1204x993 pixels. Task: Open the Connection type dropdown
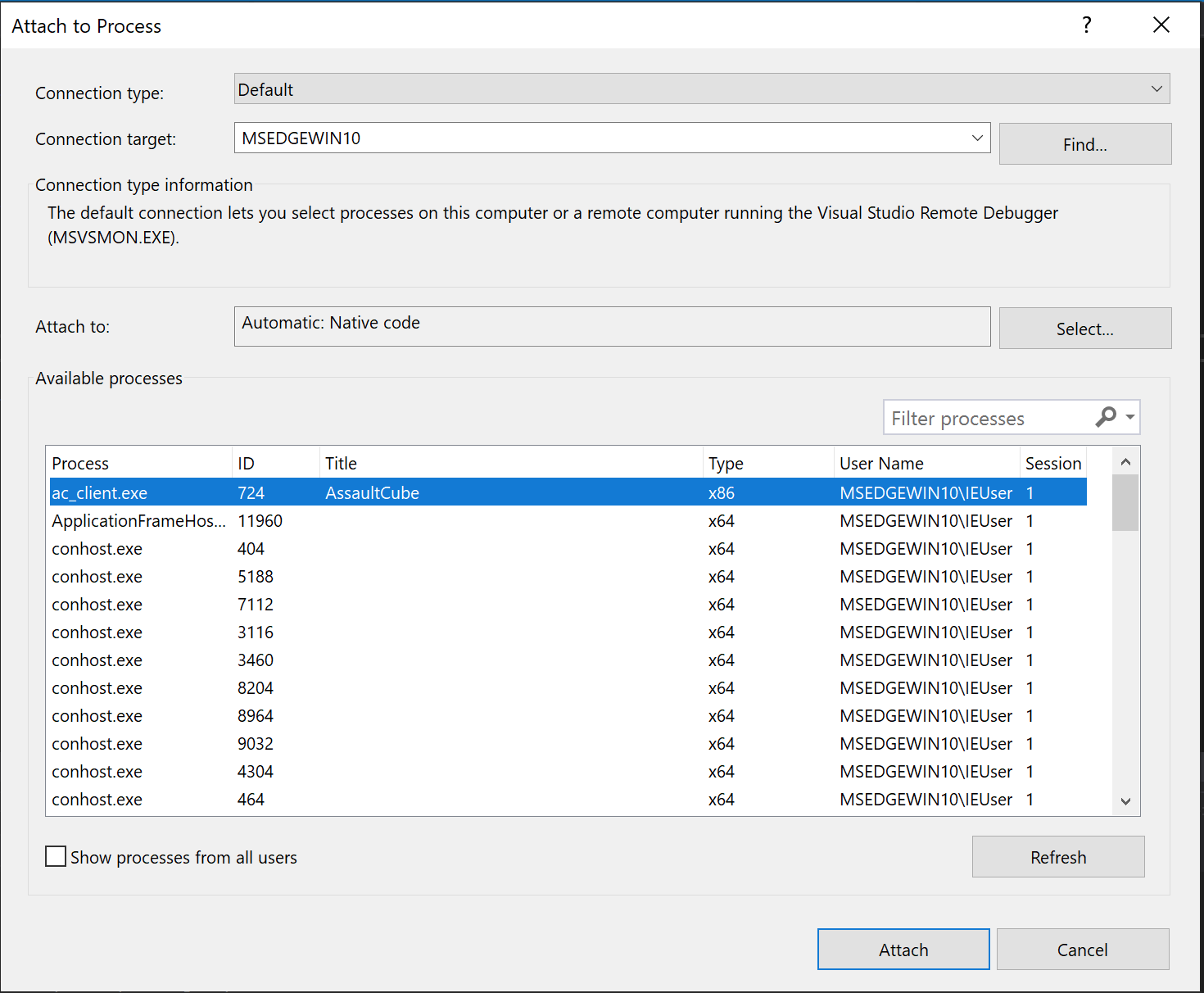pos(702,88)
